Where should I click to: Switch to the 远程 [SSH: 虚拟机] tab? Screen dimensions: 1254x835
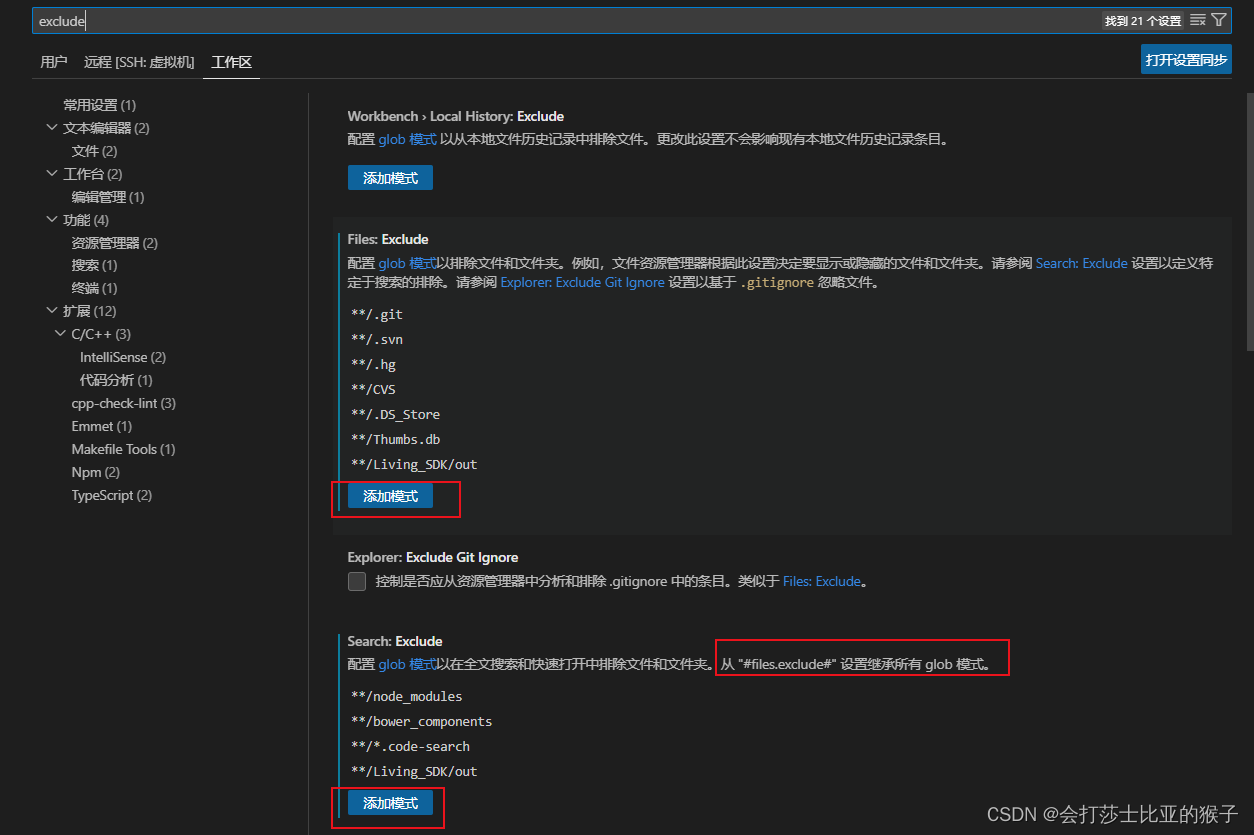pyautogui.click(x=138, y=61)
